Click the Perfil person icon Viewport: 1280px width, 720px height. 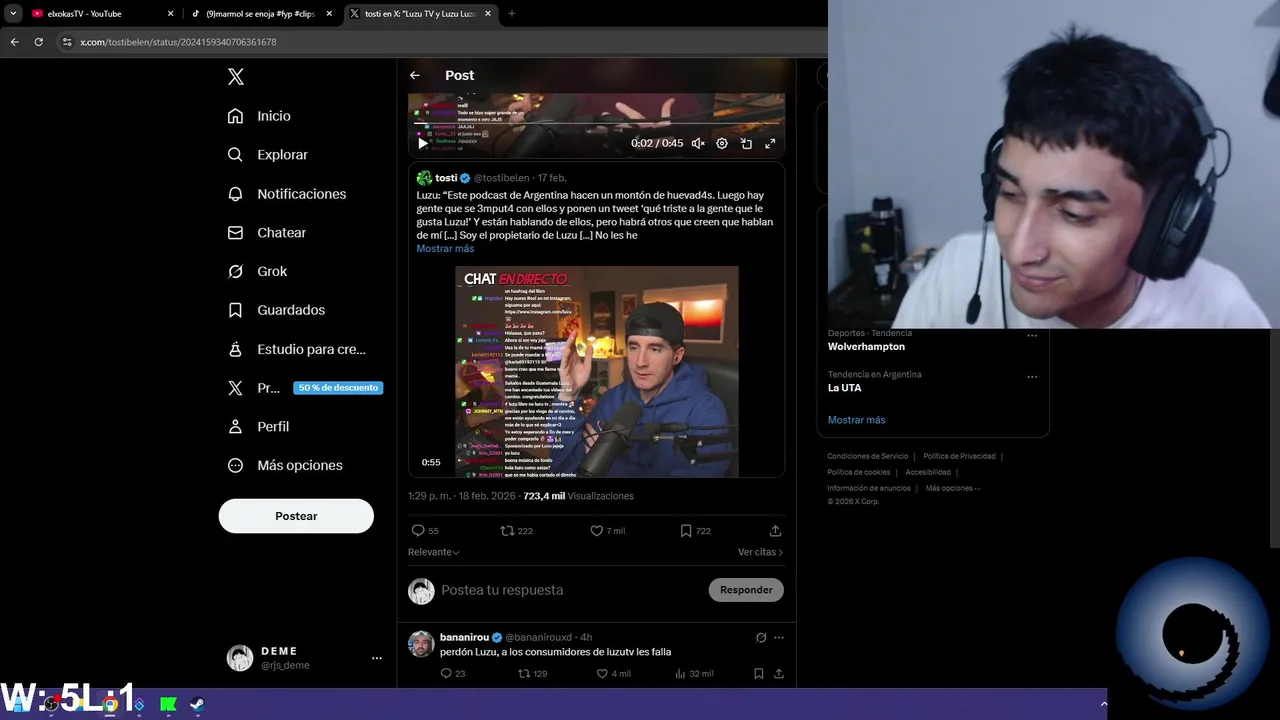click(x=235, y=426)
